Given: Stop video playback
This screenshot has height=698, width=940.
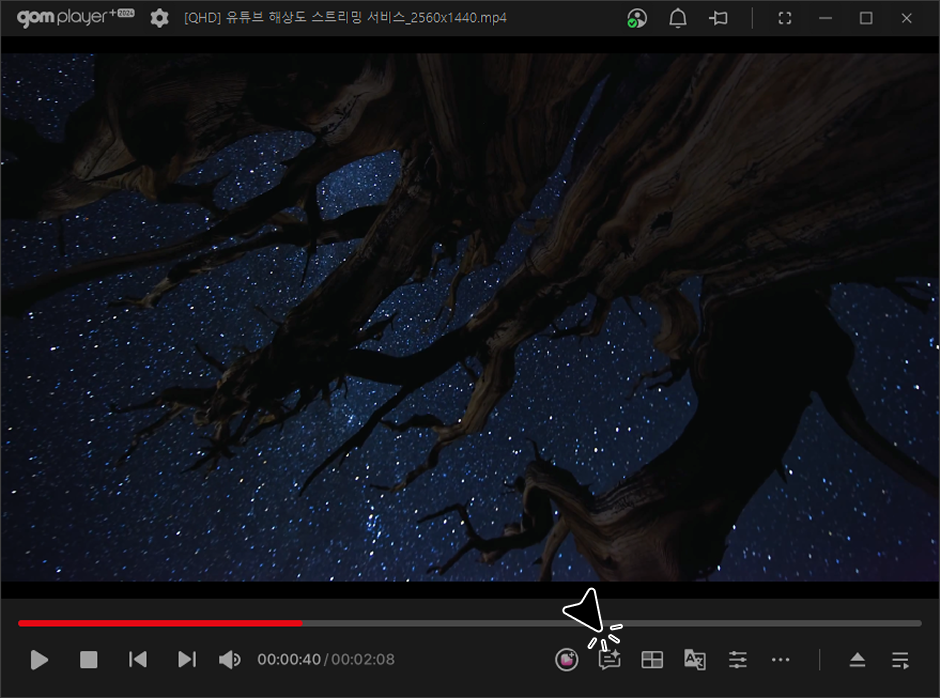Looking at the screenshot, I should point(89,660).
